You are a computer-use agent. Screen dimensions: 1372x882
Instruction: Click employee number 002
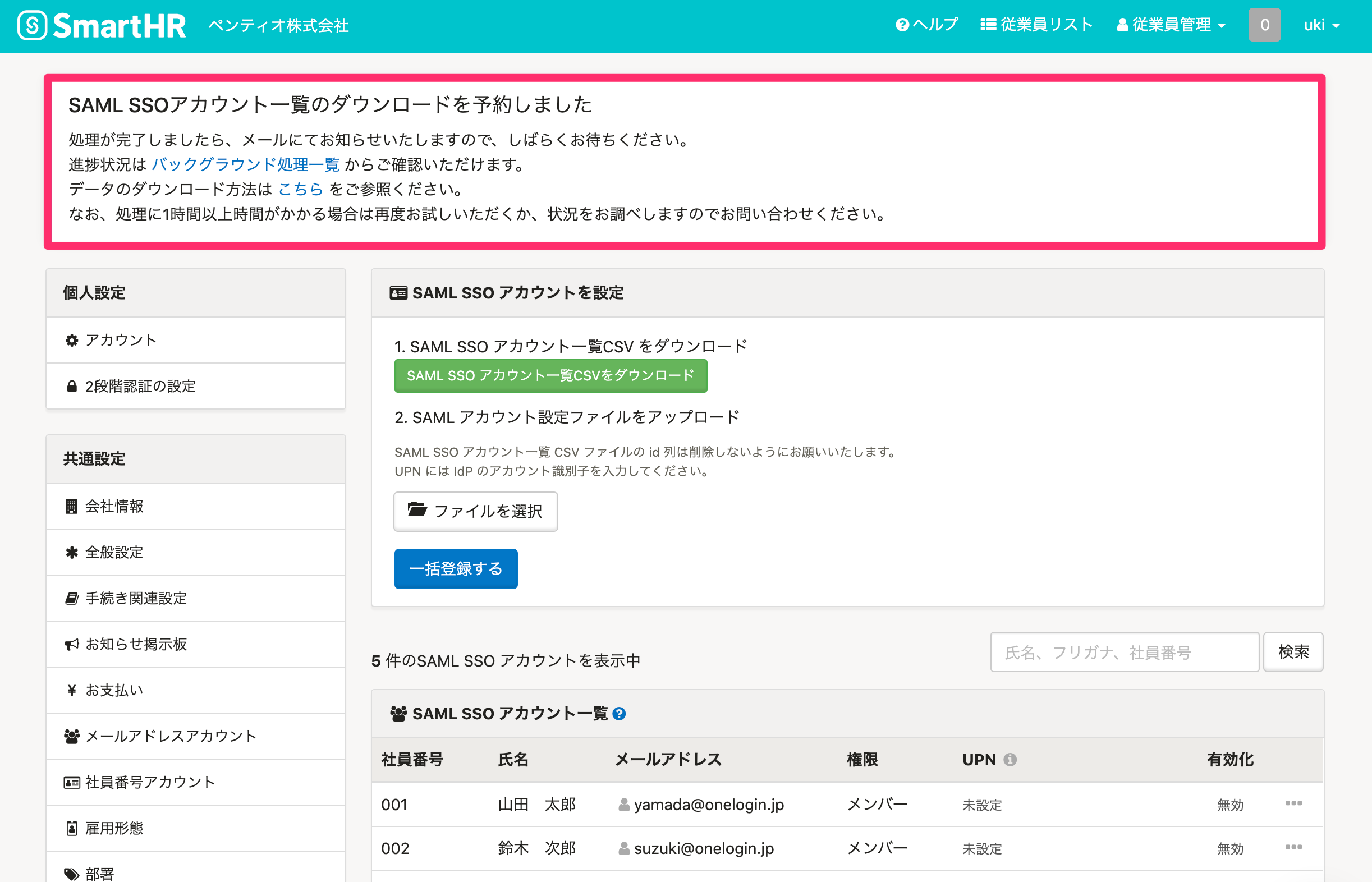click(x=395, y=848)
